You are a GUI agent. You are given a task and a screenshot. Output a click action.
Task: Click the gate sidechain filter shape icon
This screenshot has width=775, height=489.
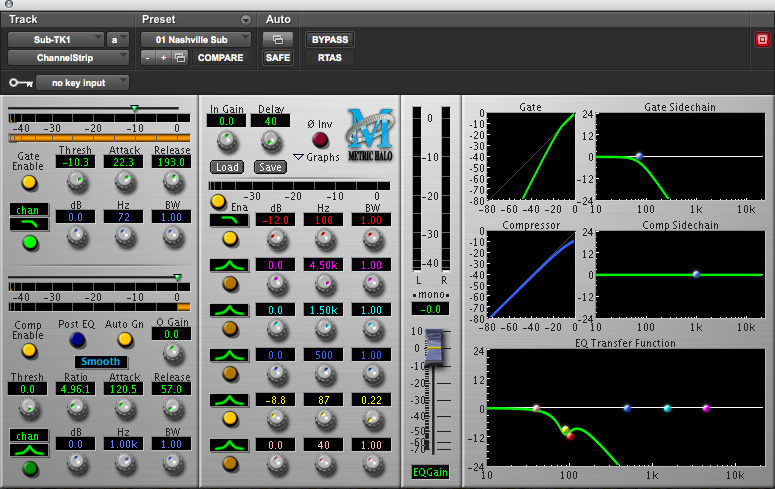coord(29,224)
